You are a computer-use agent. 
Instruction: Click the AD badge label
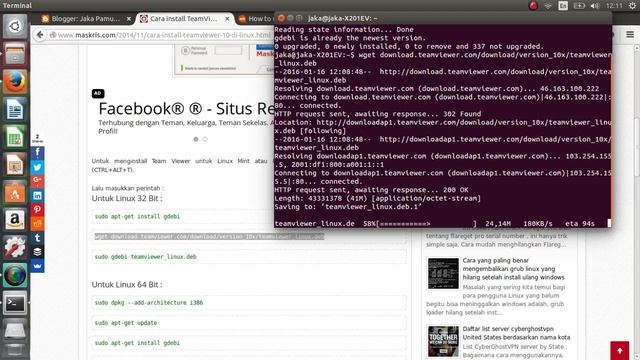(98, 93)
